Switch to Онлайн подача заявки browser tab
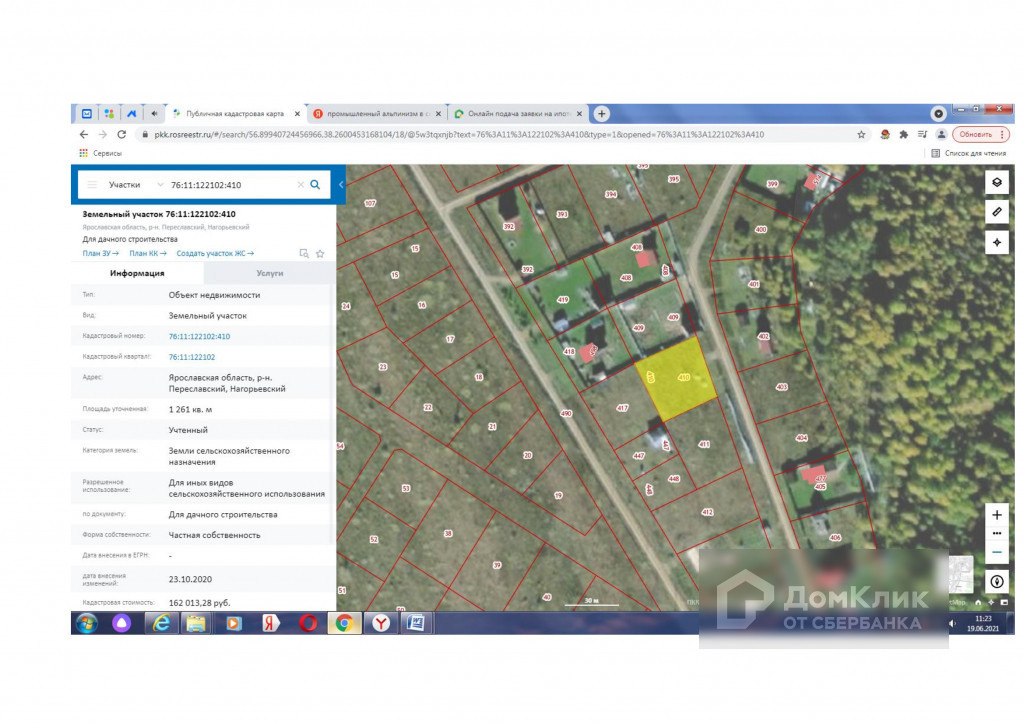 (519, 114)
